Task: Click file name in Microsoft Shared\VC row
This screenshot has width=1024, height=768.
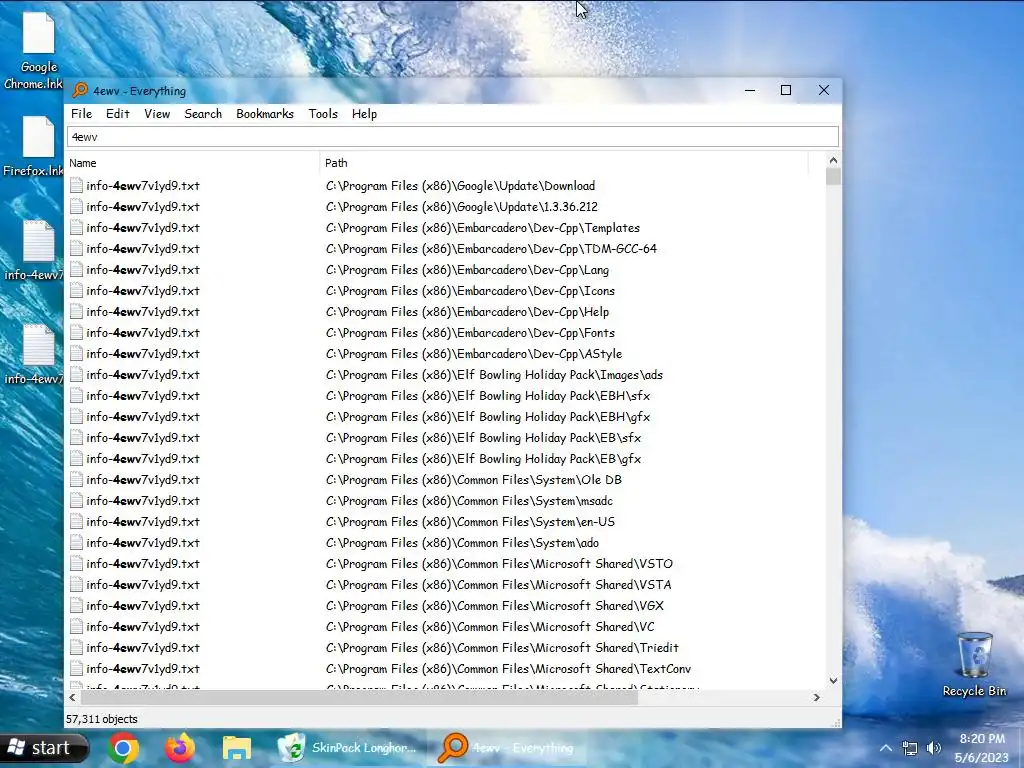Action: click(x=143, y=626)
